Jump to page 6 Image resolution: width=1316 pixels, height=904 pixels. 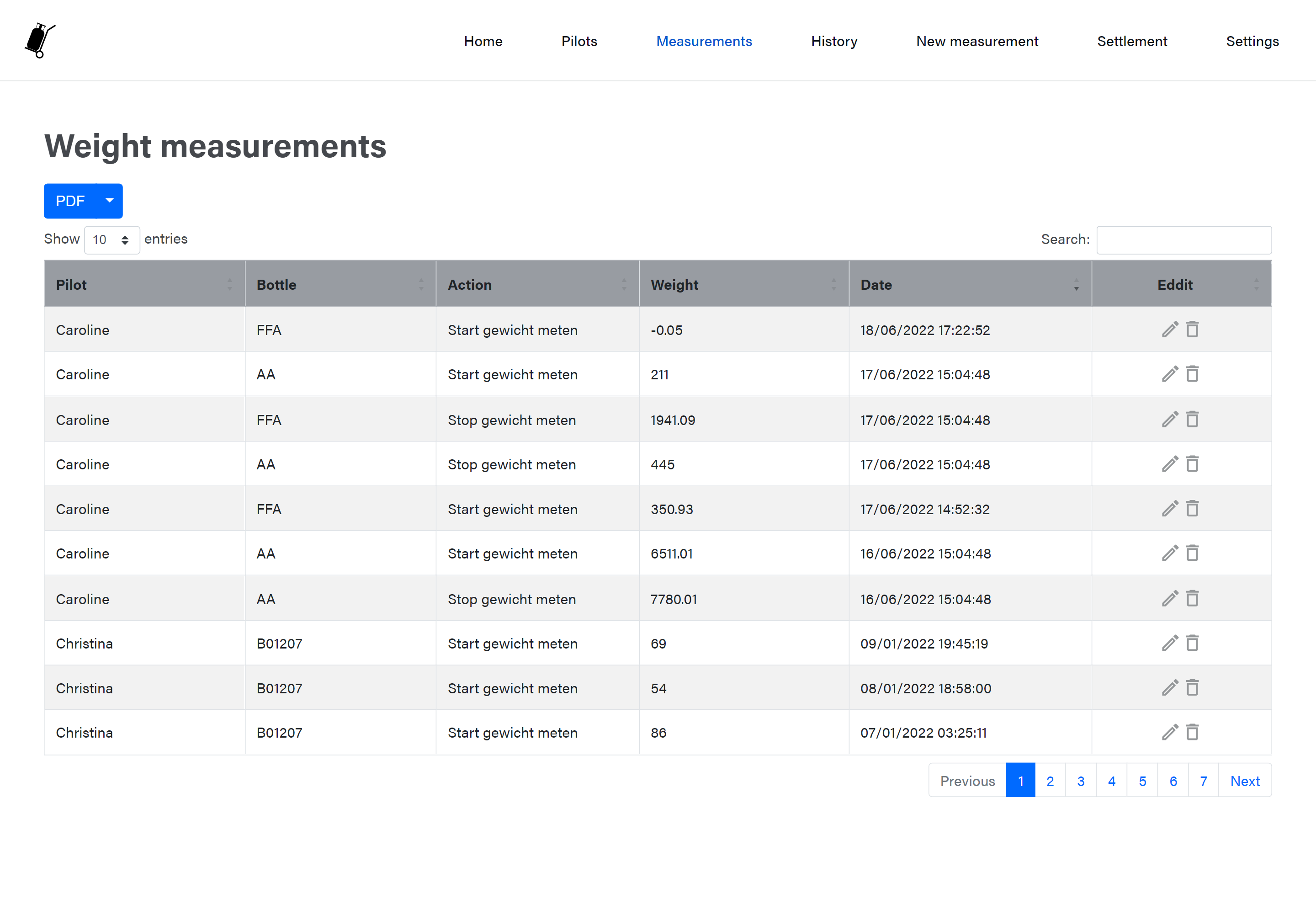(1173, 781)
